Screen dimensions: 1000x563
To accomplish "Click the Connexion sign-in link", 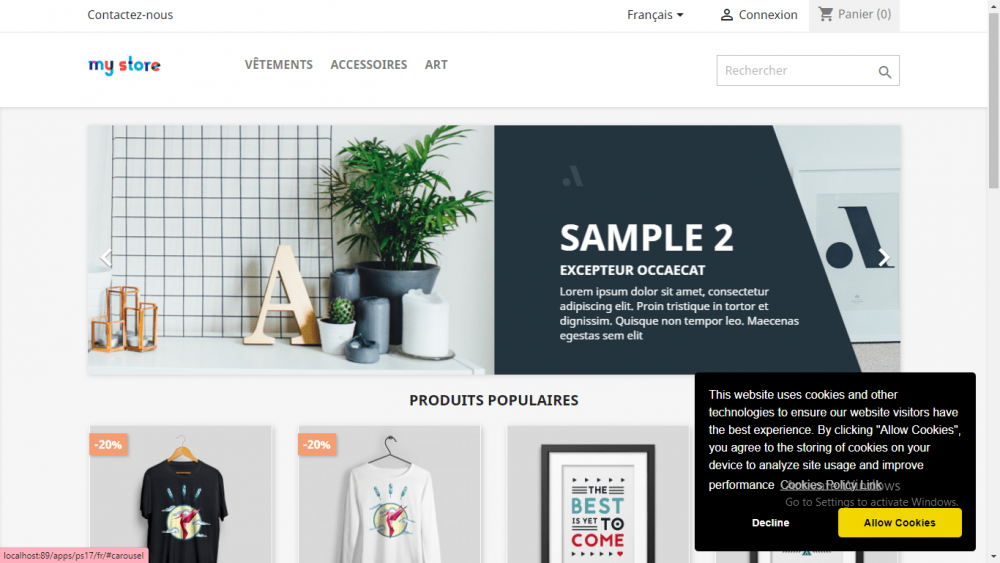I will click(x=768, y=15).
